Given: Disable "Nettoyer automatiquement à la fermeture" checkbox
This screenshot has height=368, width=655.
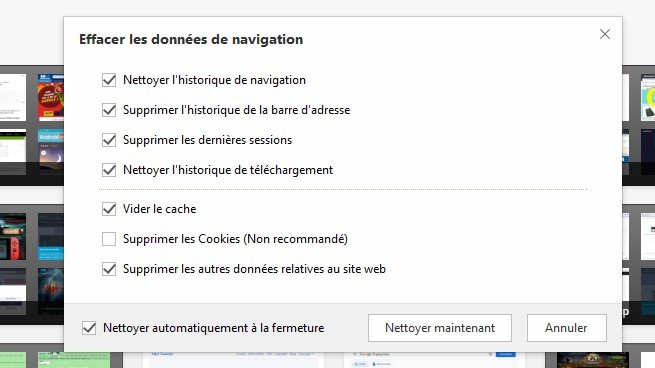Looking at the screenshot, I should (89, 328).
